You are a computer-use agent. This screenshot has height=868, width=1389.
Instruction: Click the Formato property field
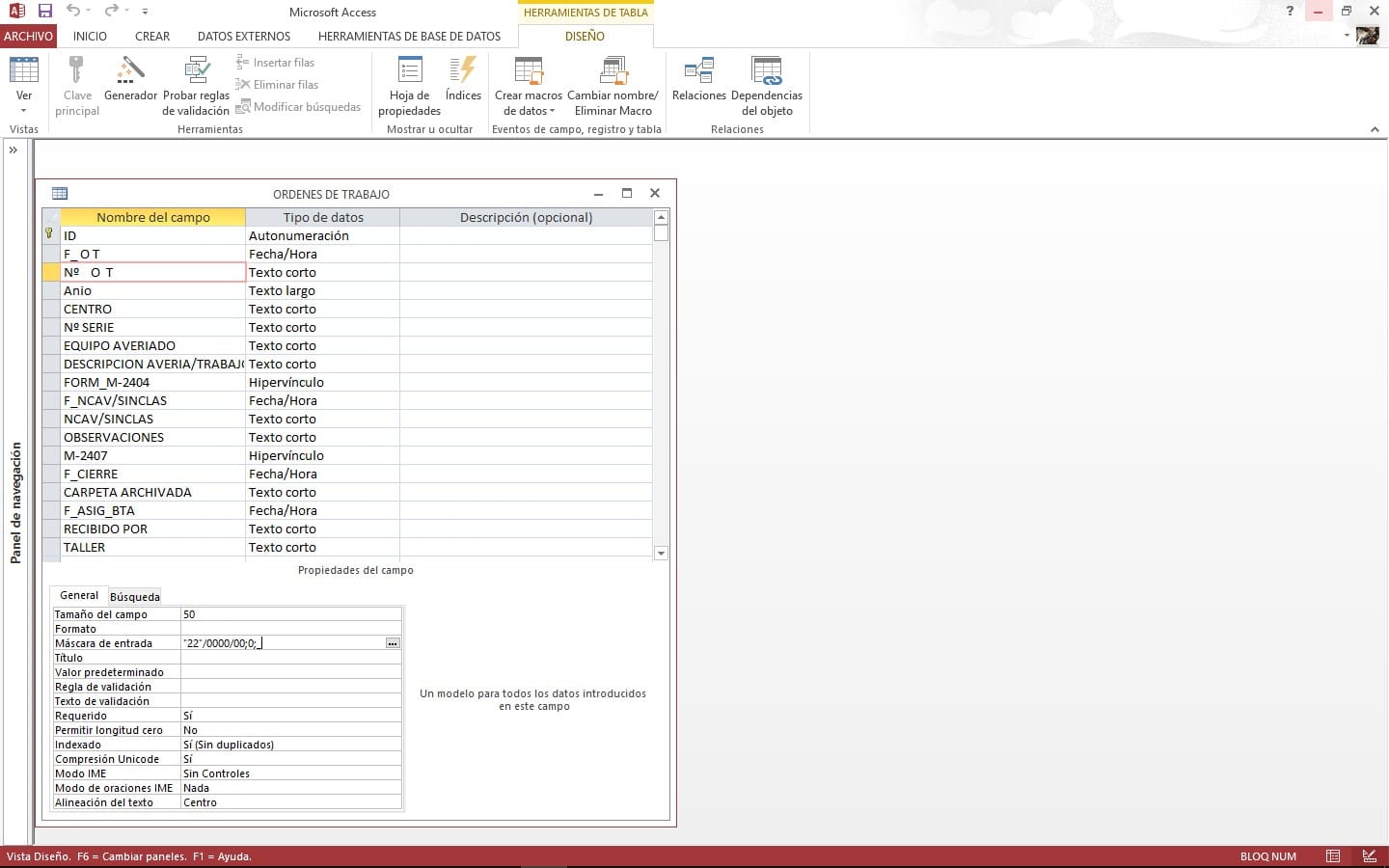(290, 629)
